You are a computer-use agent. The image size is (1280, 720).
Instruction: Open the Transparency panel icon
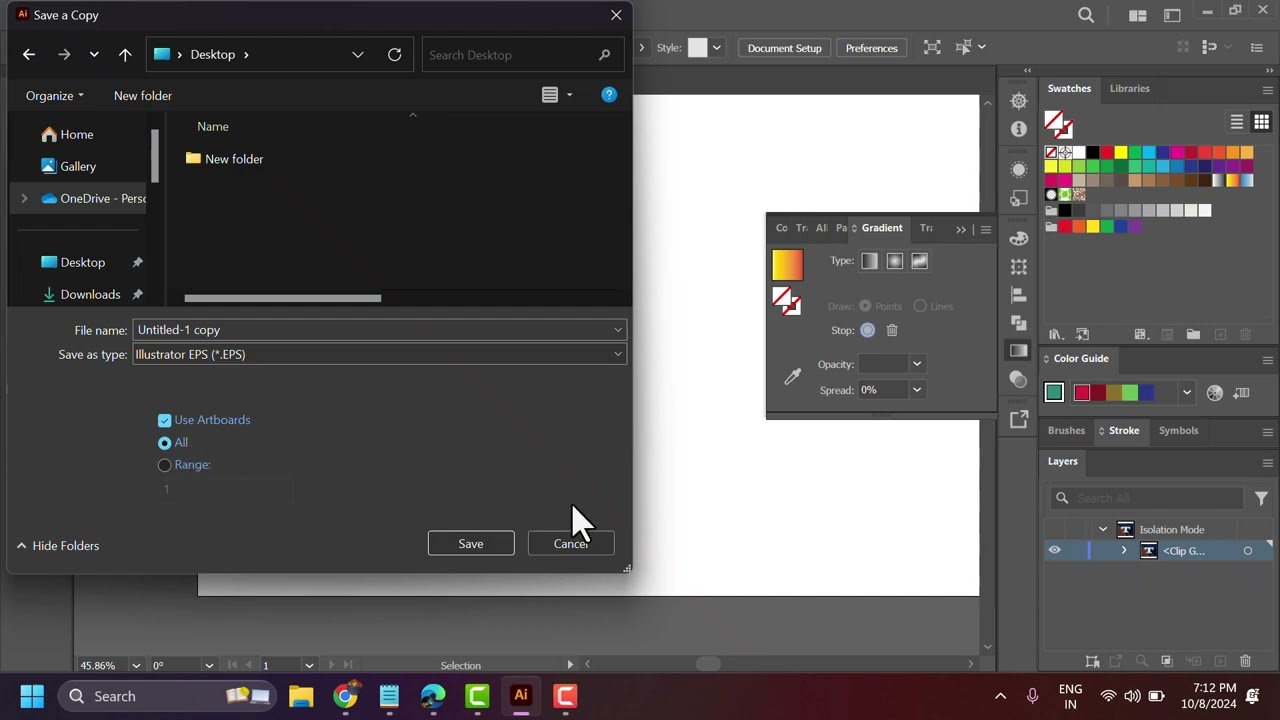coord(1019,379)
